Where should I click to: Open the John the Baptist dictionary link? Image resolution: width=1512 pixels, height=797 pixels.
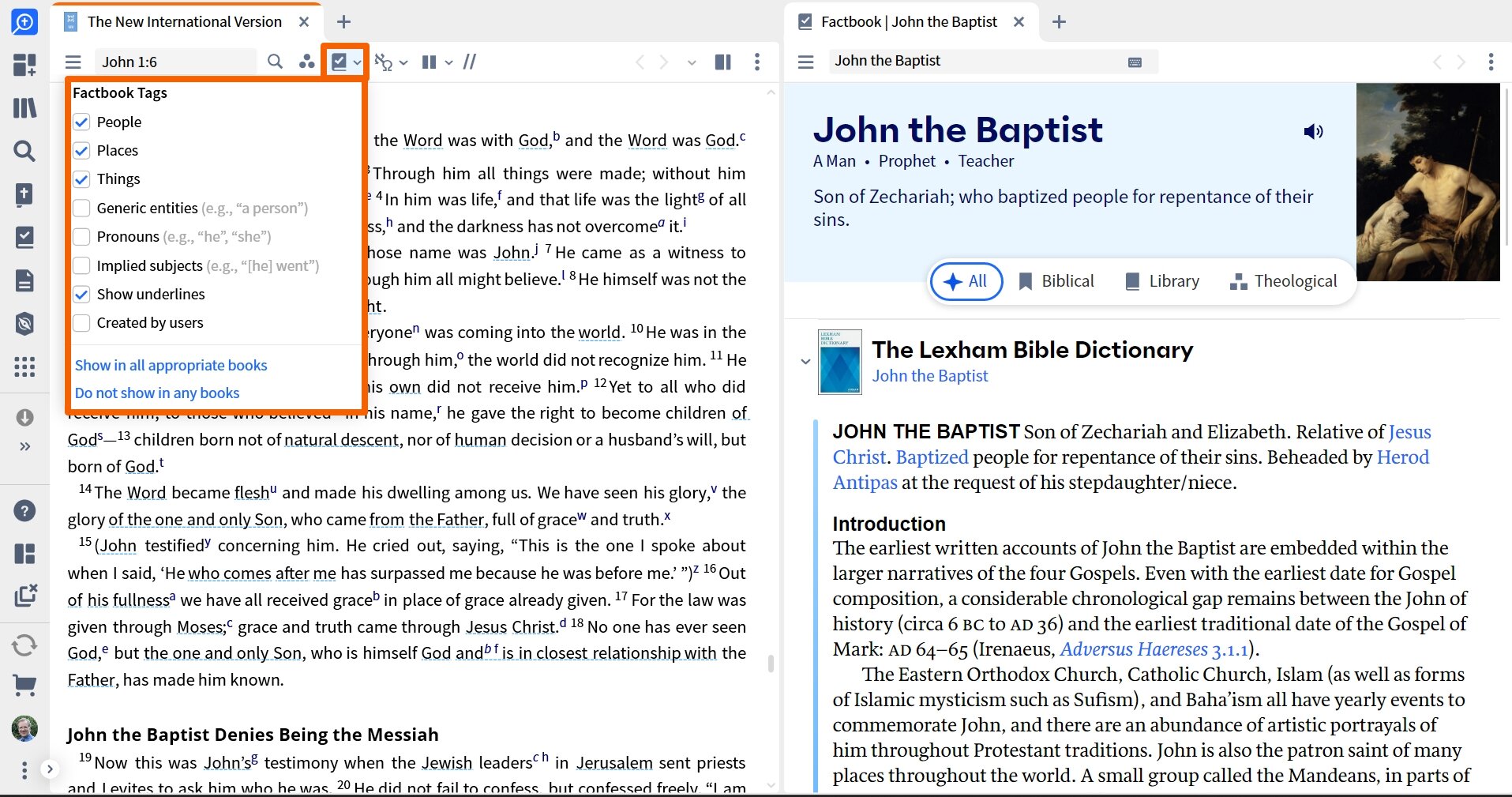coord(929,376)
